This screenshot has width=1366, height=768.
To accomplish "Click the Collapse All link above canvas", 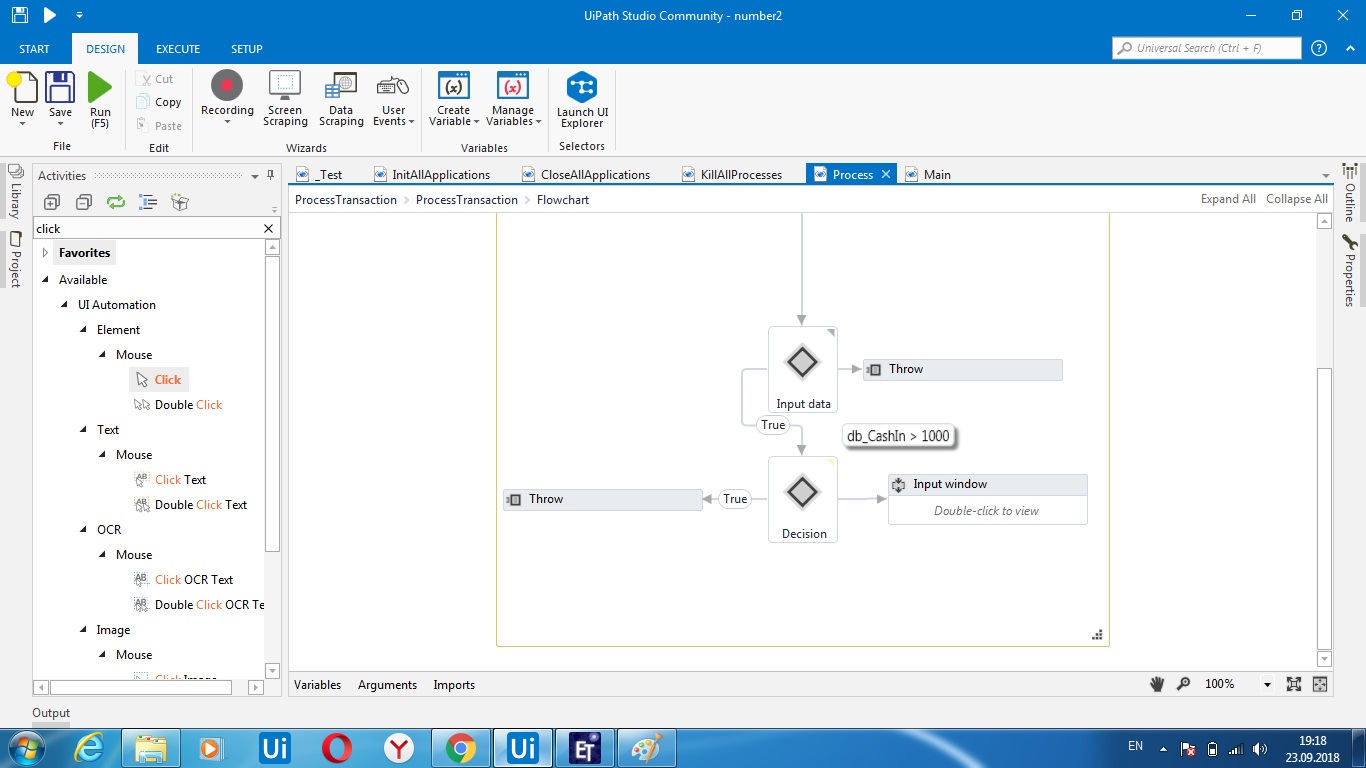I will [x=1297, y=199].
